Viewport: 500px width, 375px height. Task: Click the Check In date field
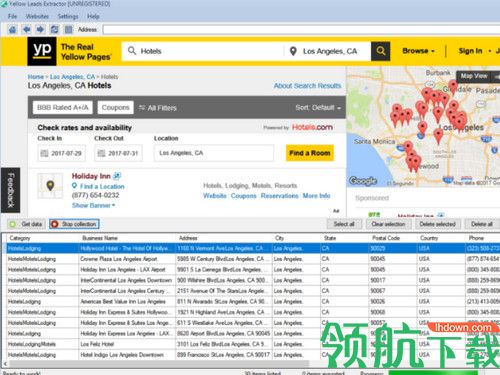pyautogui.click(x=61, y=153)
